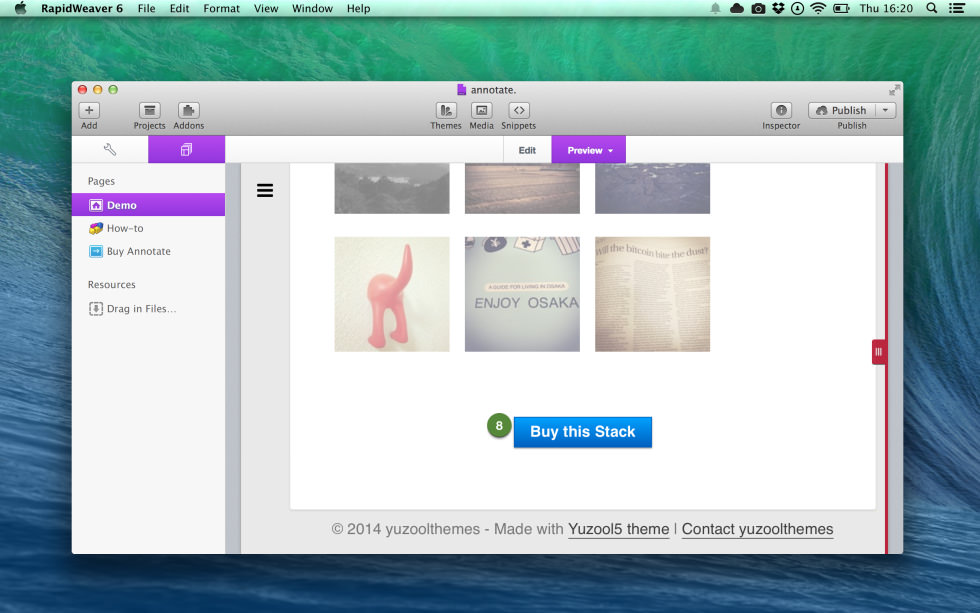This screenshot has width=980, height=613.
Task: Select the Buy Annotate page
Action: tap(148, 251)
